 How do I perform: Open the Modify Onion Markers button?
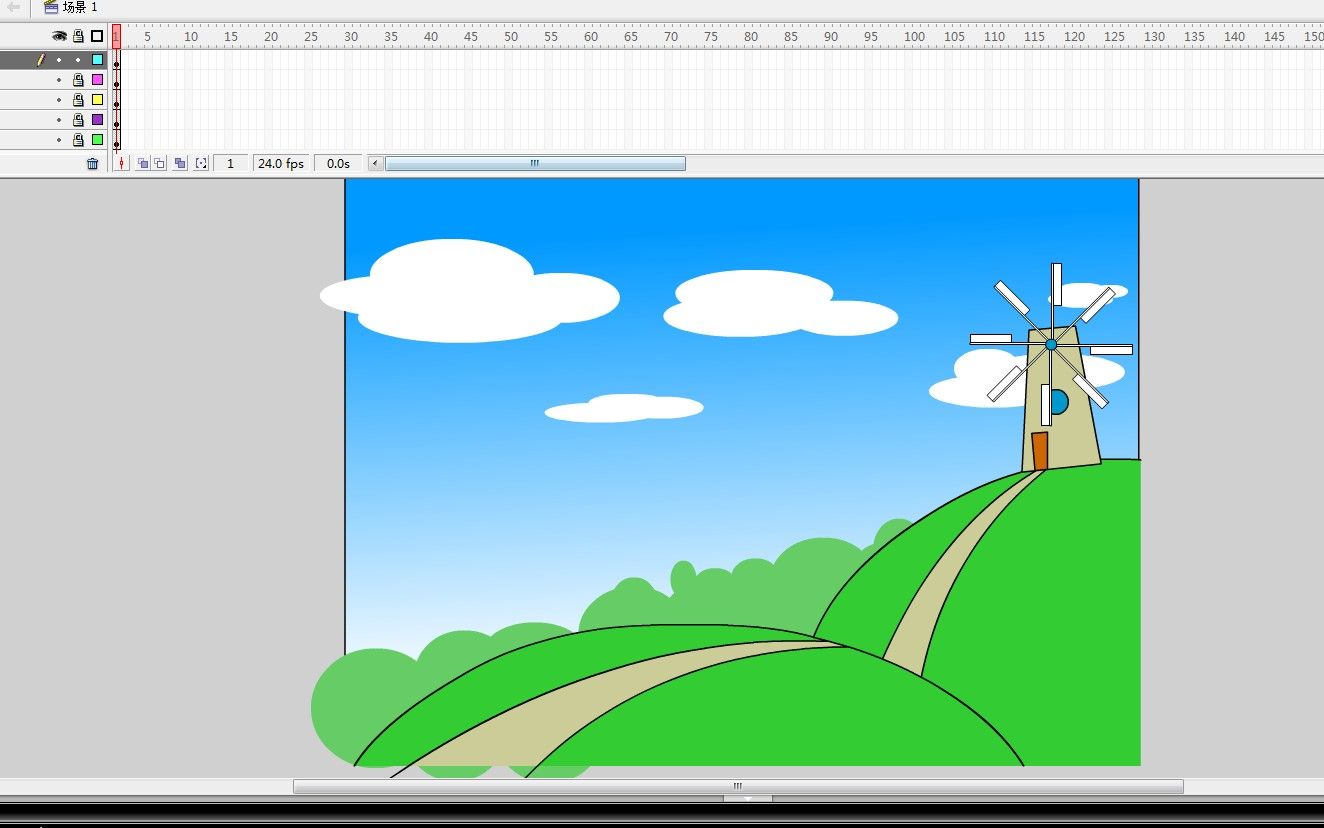click(201, 163)
